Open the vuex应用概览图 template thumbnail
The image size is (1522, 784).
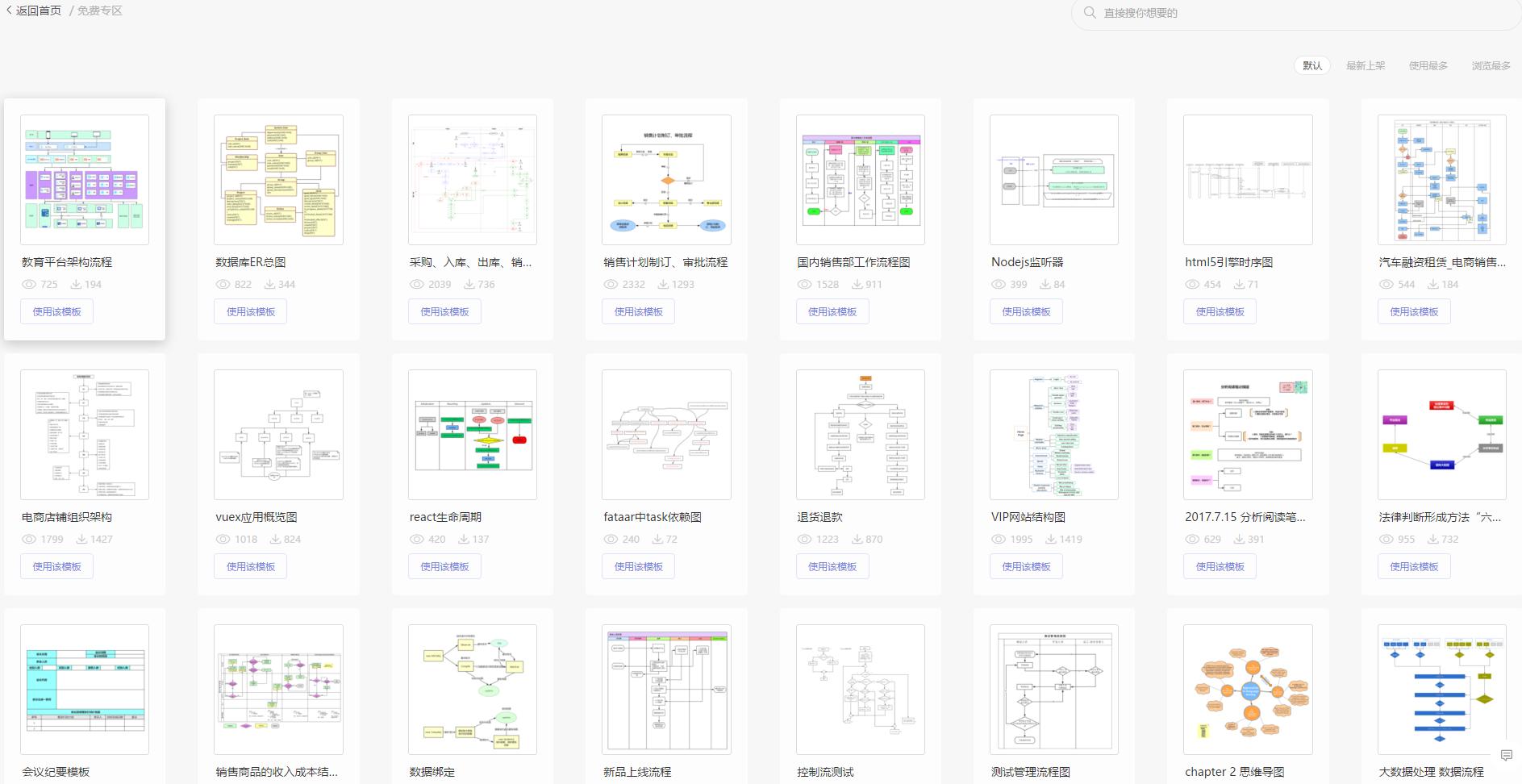277,434
